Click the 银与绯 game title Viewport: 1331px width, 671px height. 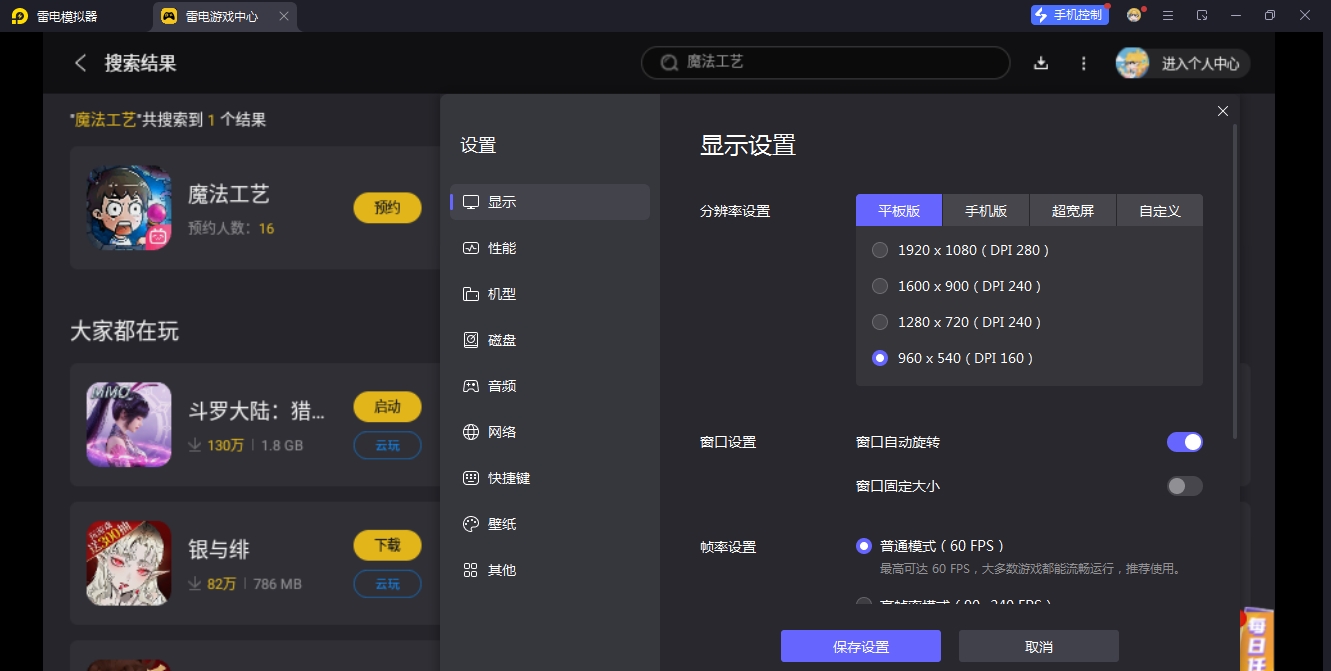tap(219, 549)
